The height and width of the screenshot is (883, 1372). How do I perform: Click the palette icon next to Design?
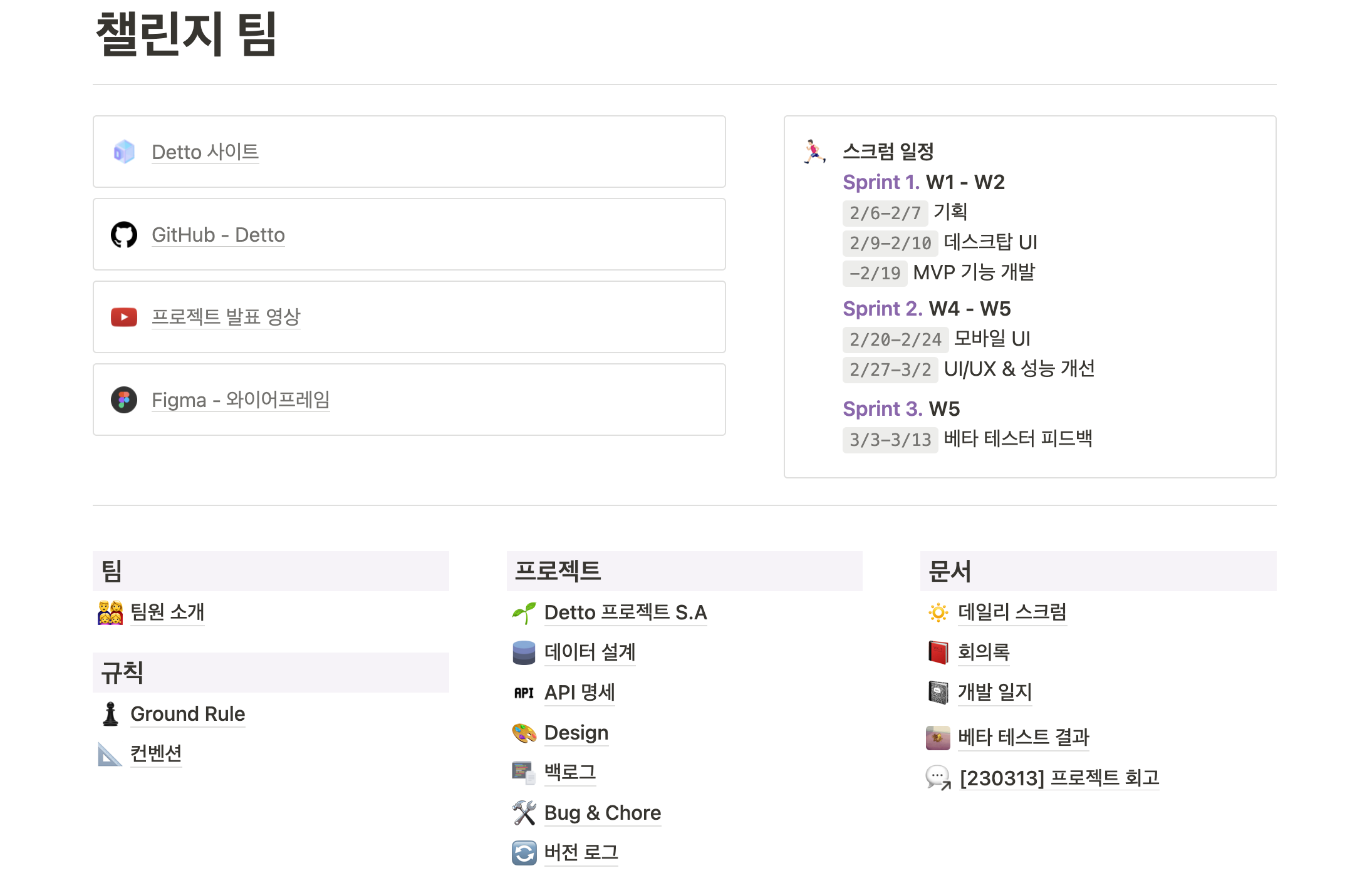click(524, 733)
